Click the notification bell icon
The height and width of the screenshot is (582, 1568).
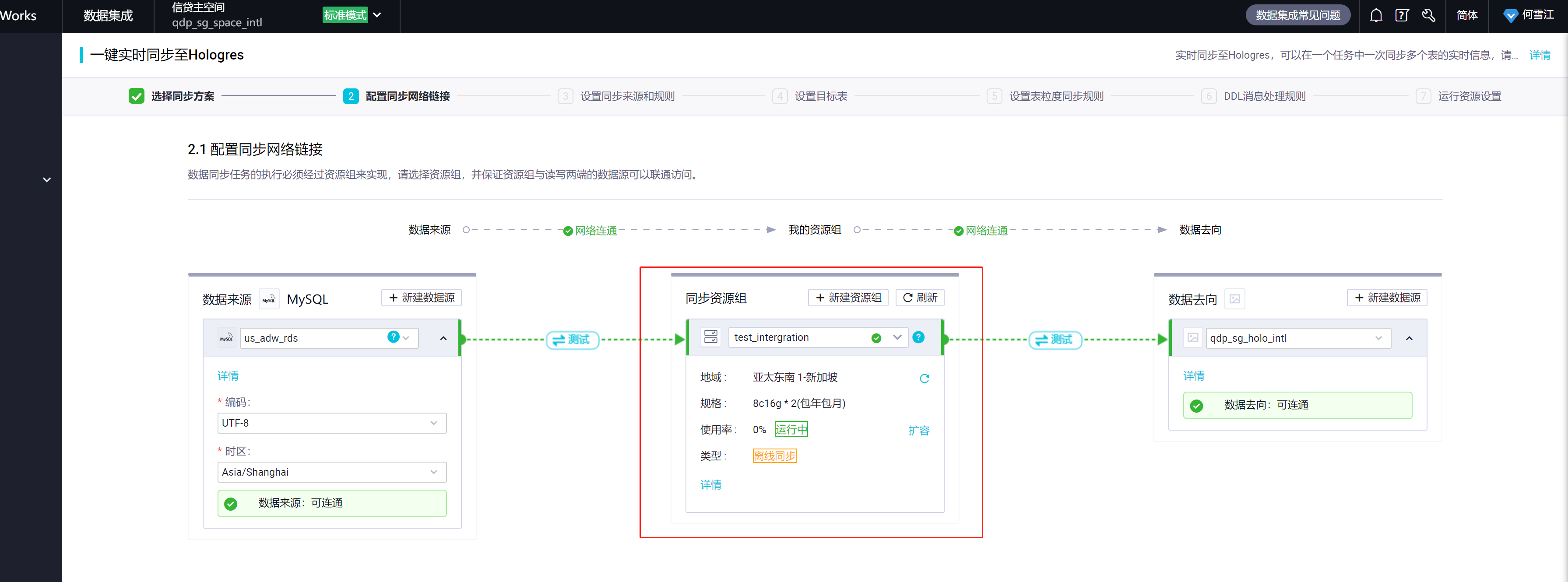[x=1376, y=15]
